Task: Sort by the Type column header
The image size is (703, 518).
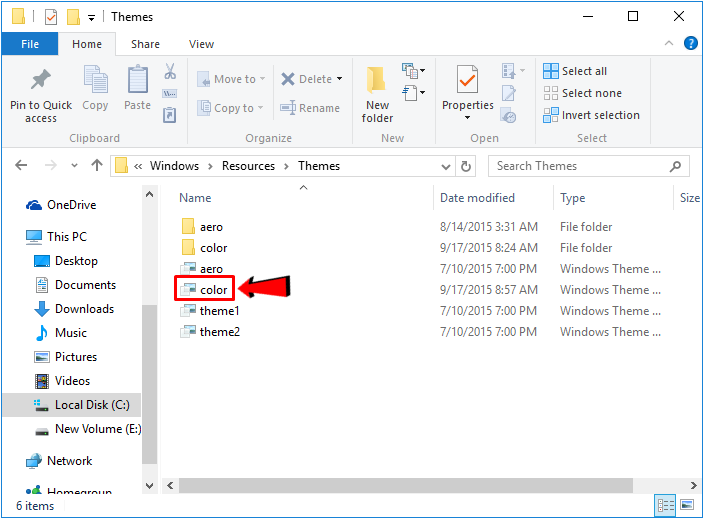Action: click(572, 198)
